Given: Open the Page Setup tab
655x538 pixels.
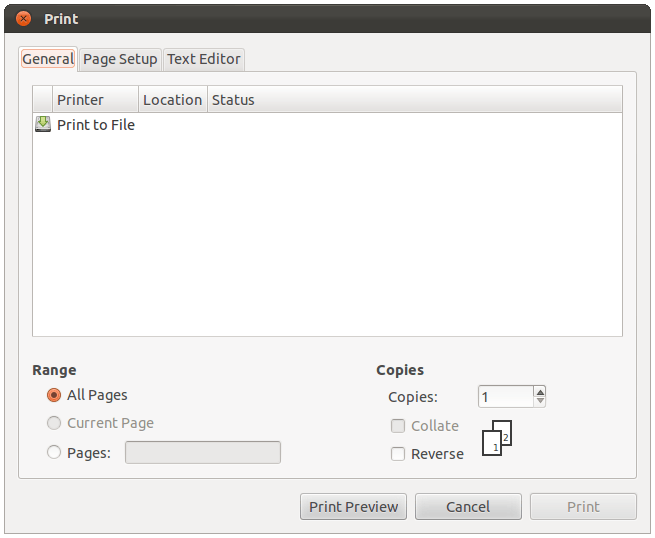Looking at the screenshot, I should click(120, 59).
